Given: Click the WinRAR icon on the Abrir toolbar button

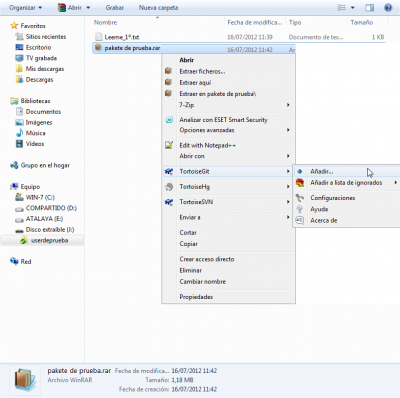Looking at the screenshot, I should tap(62, 7).
